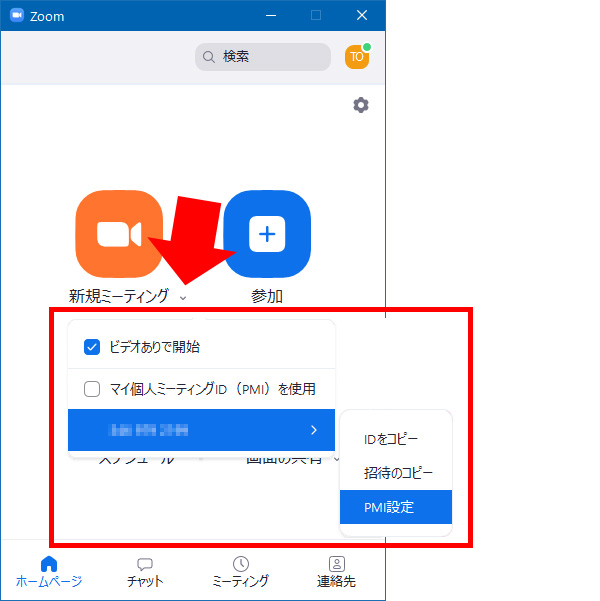Choose 招待のコピー menu item

[398, 473]
